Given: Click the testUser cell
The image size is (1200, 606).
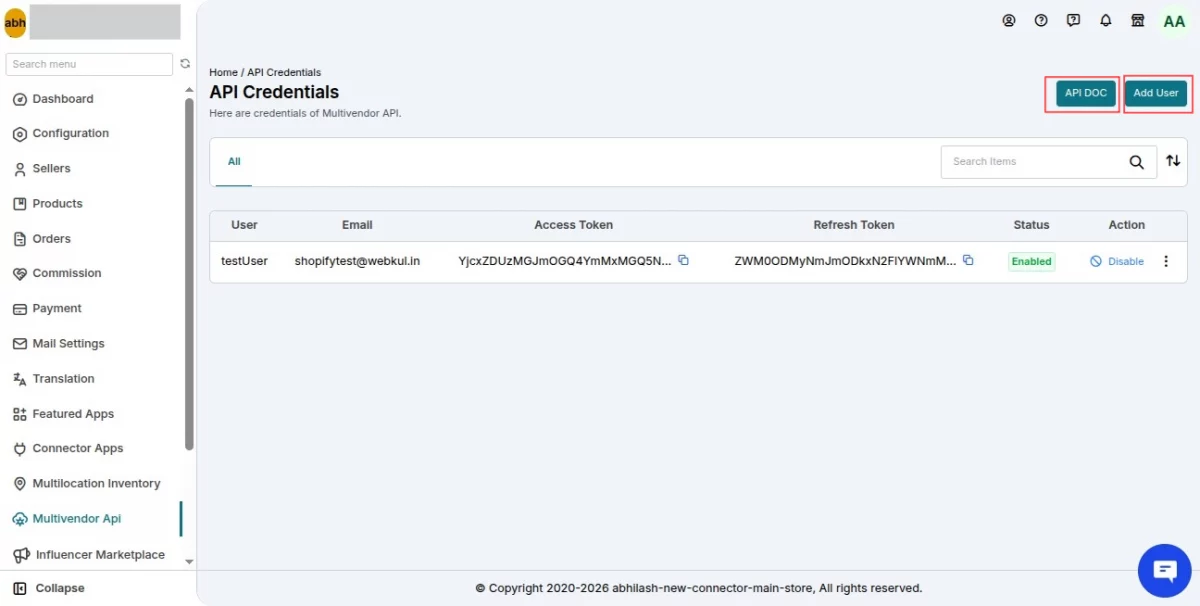Looking at the screenshot, I should click(x=244, y=261).
